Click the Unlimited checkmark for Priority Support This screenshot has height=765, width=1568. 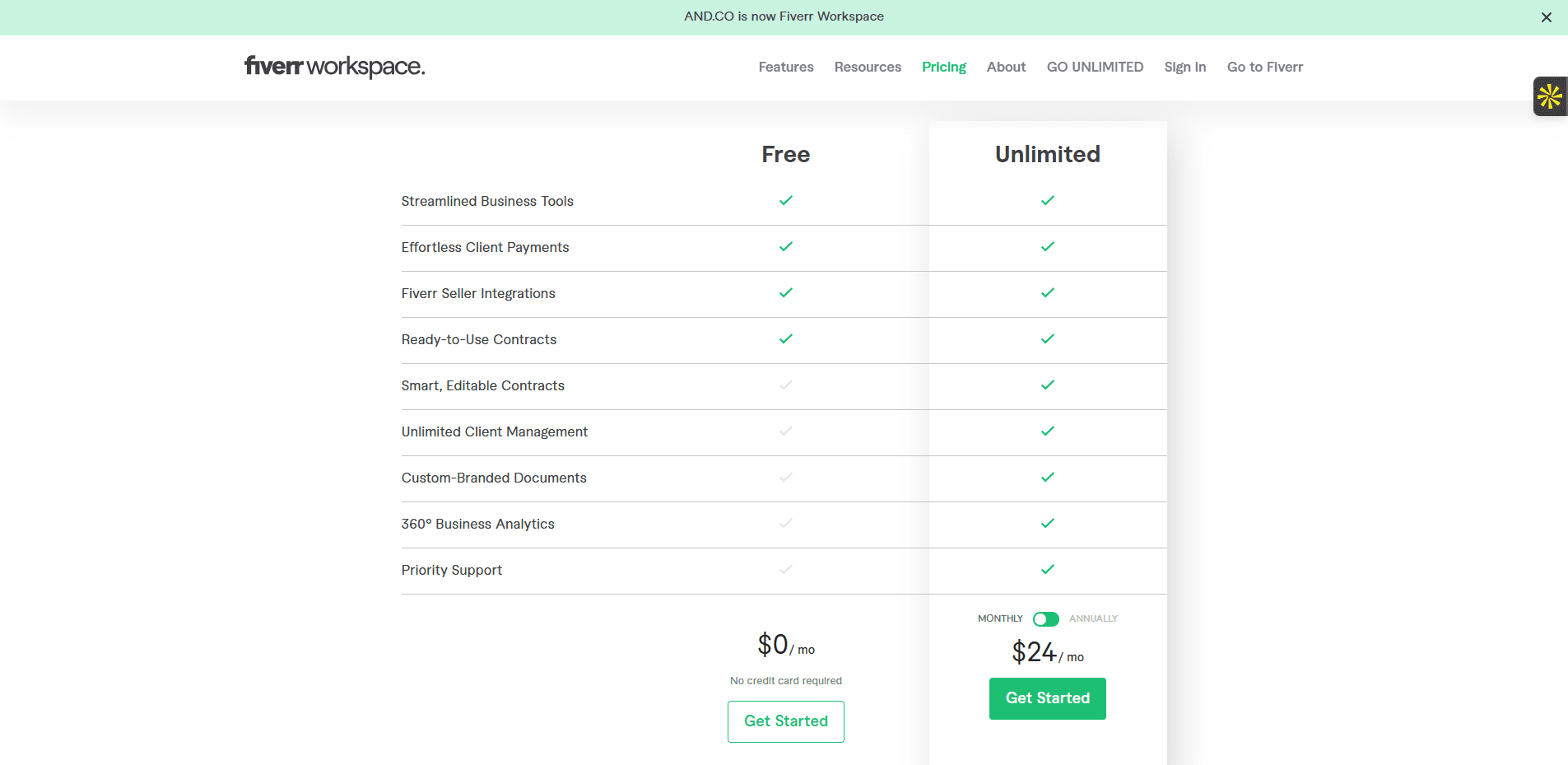point(1048,569)
